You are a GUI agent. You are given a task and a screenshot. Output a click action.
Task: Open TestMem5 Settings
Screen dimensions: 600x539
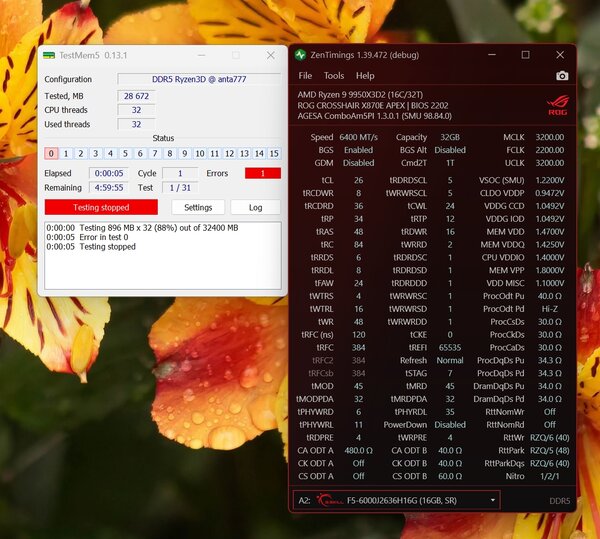click(x=198, y=207)
